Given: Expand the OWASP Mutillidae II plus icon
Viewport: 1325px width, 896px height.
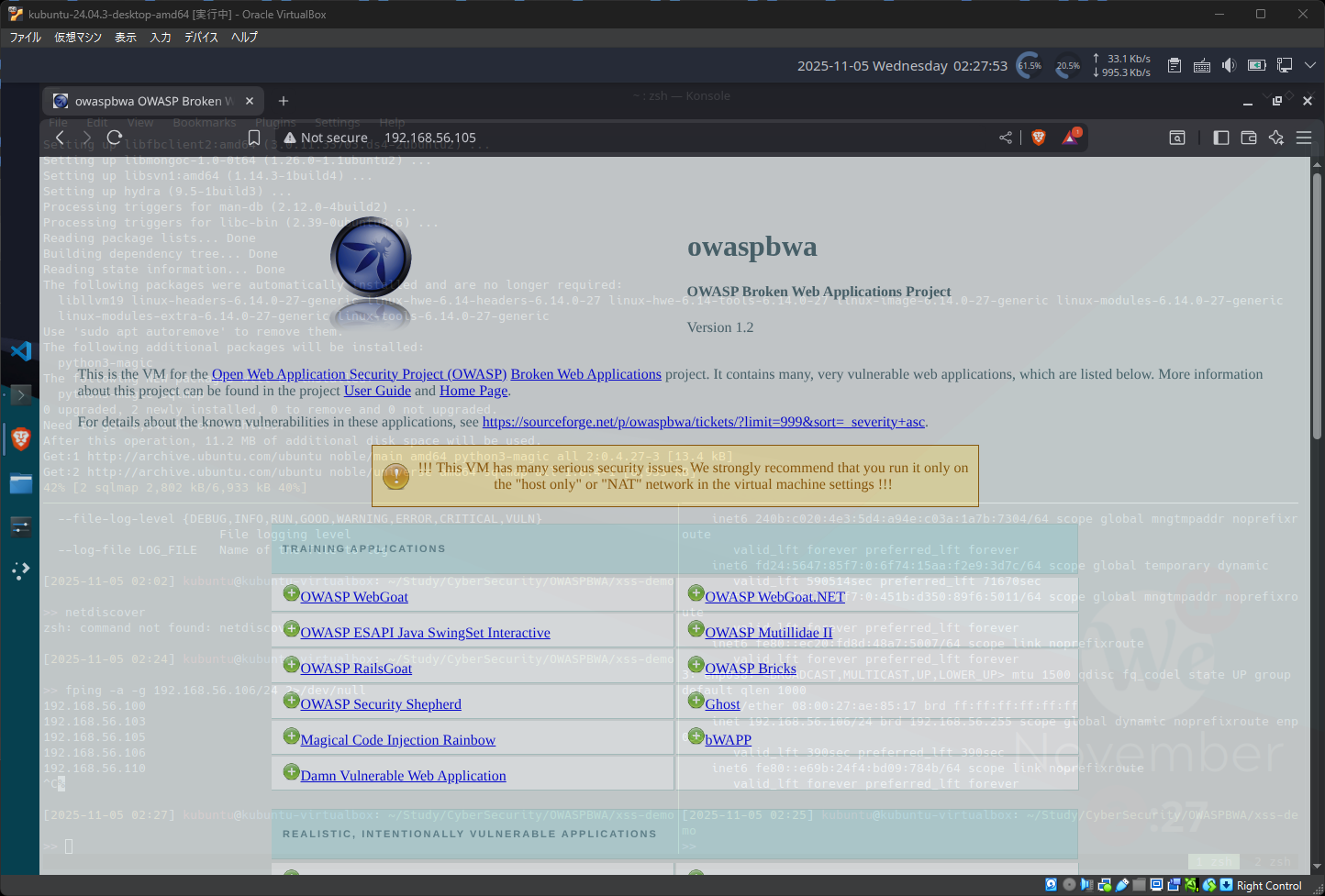Looking at the screenshot, I should [696, 629].
